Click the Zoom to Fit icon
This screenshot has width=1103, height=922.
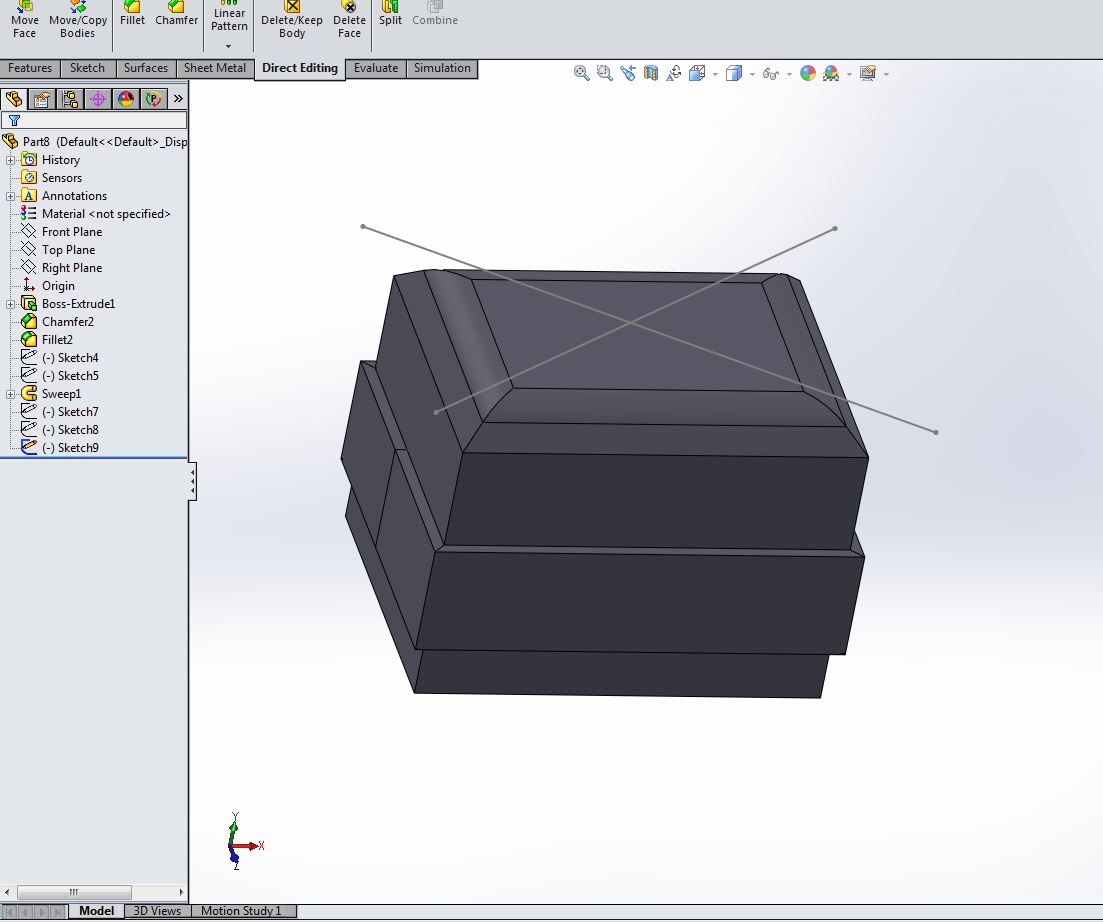[x=581, y=73]
